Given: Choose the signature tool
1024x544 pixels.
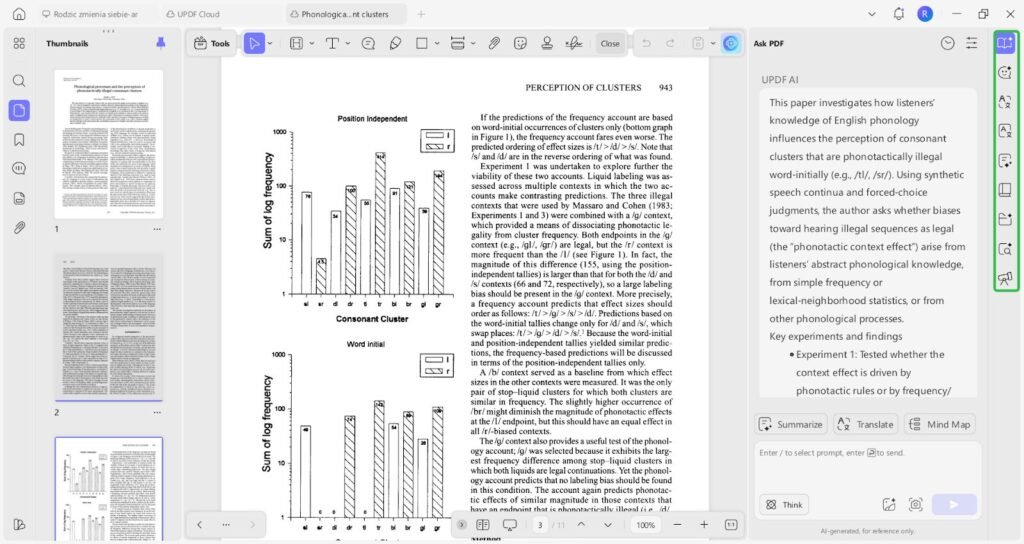Looking at the screenshot, I should point(573,43).
